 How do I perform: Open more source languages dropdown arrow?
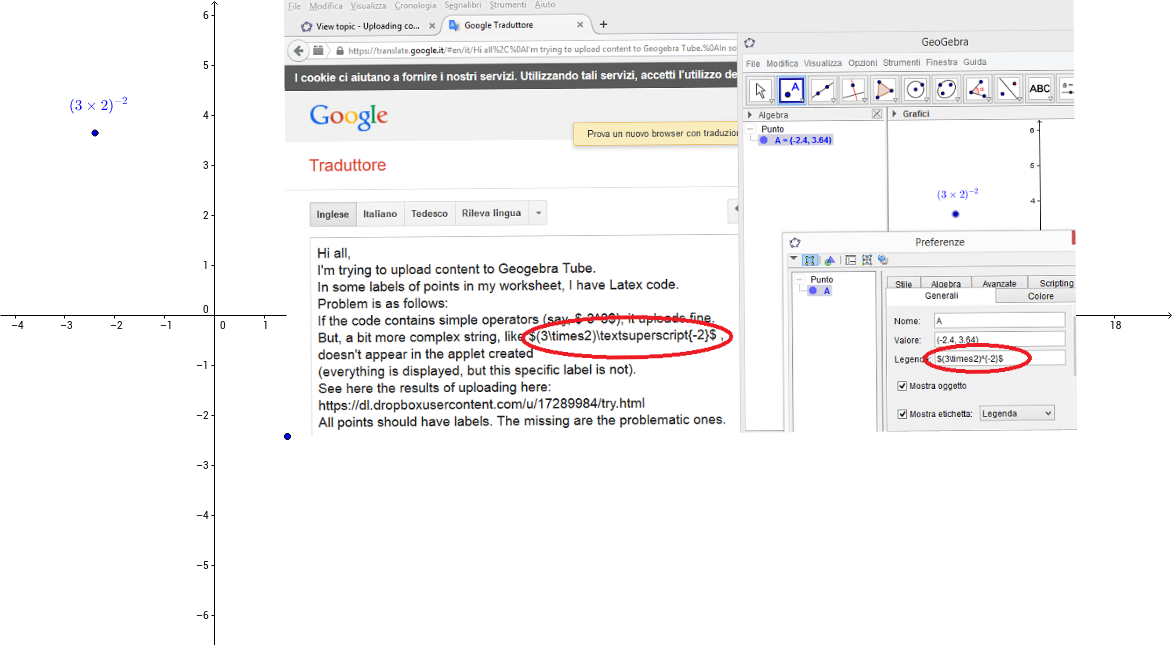tap(538, 213)
